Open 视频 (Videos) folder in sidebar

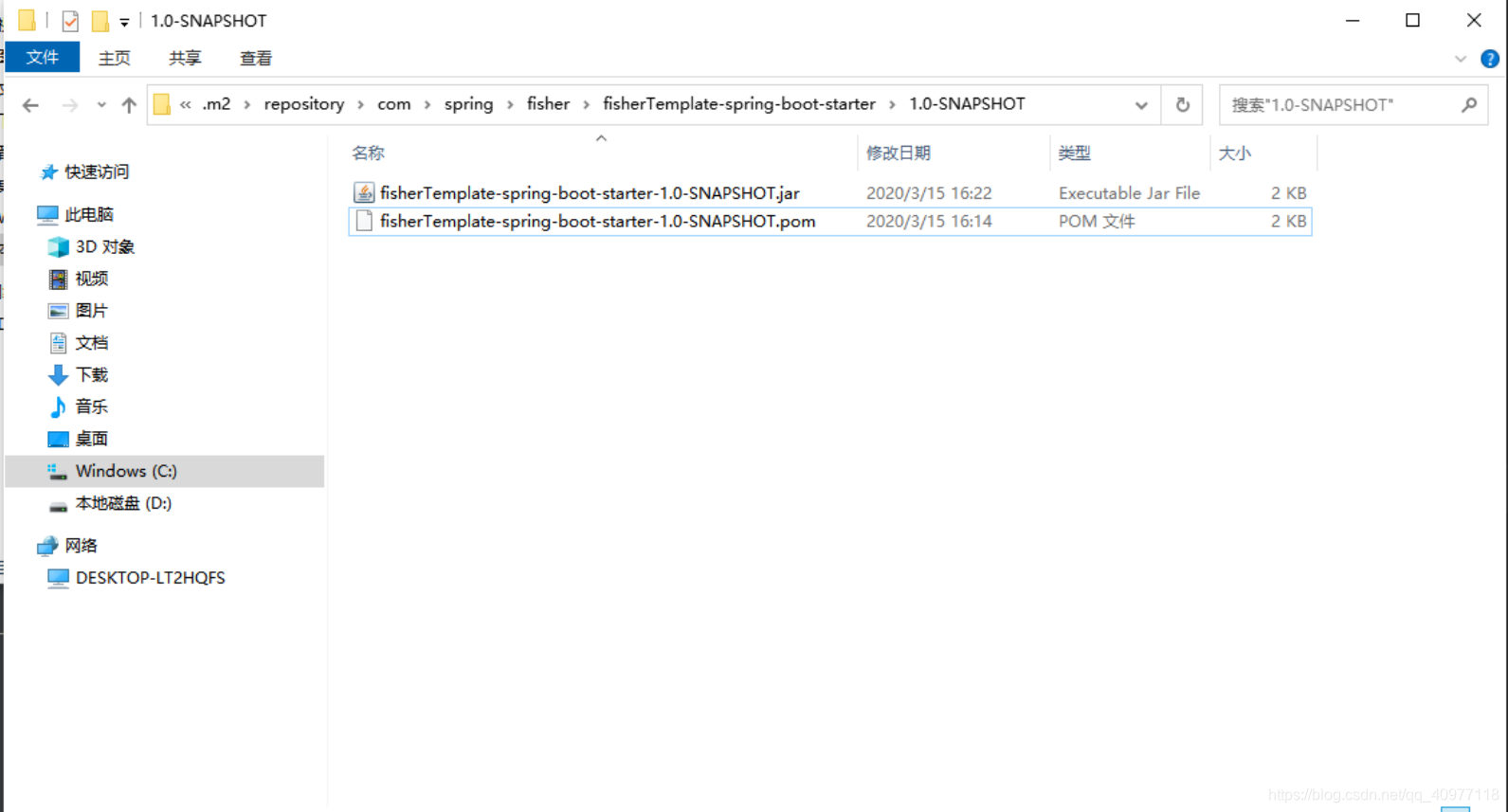[92, 279]
